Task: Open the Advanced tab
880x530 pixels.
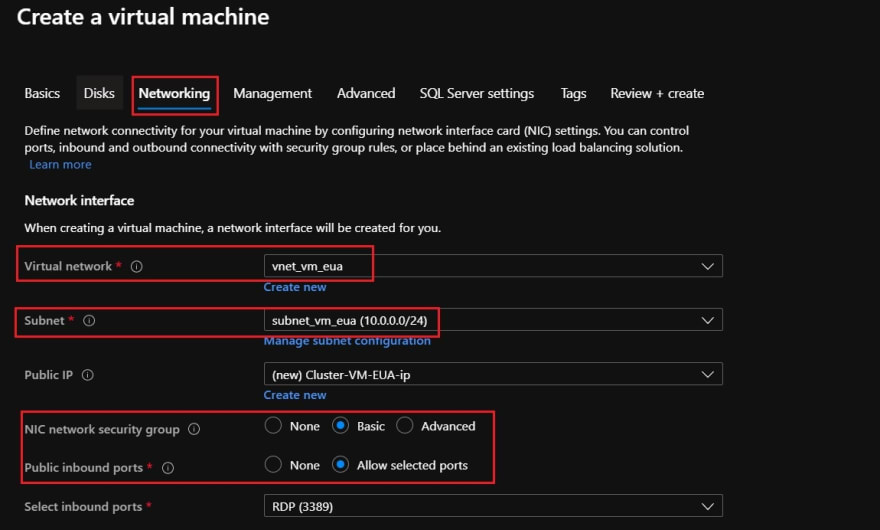Action: 366,93
